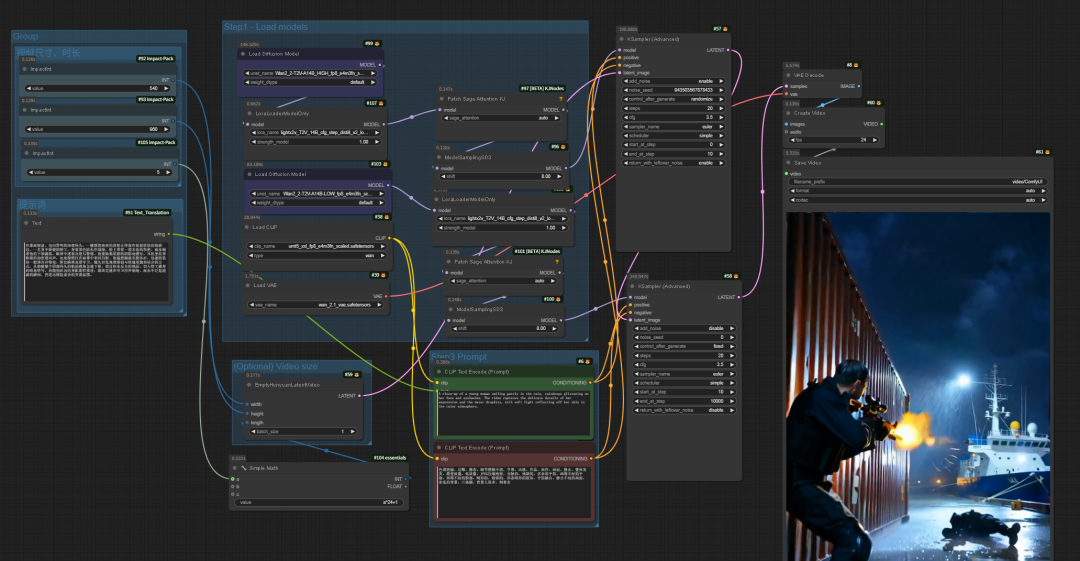This screenshot has height=561, width=1080.
Task: Collapse the Simple Math node
Action: 235,468
